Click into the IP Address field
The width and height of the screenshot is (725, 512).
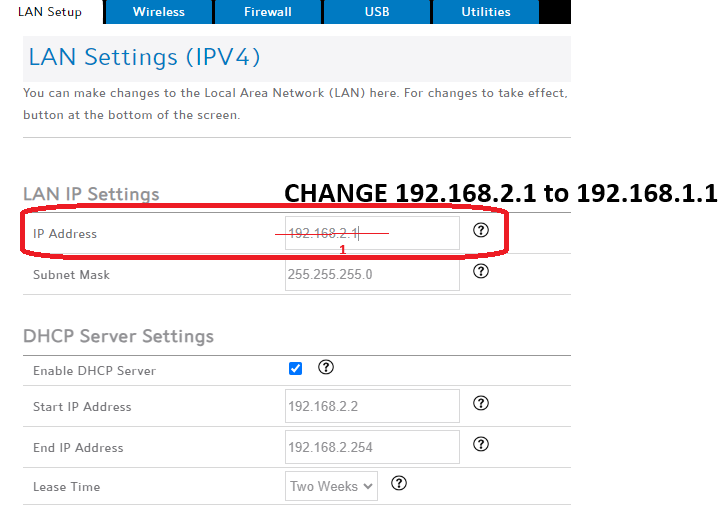point(372,233)
